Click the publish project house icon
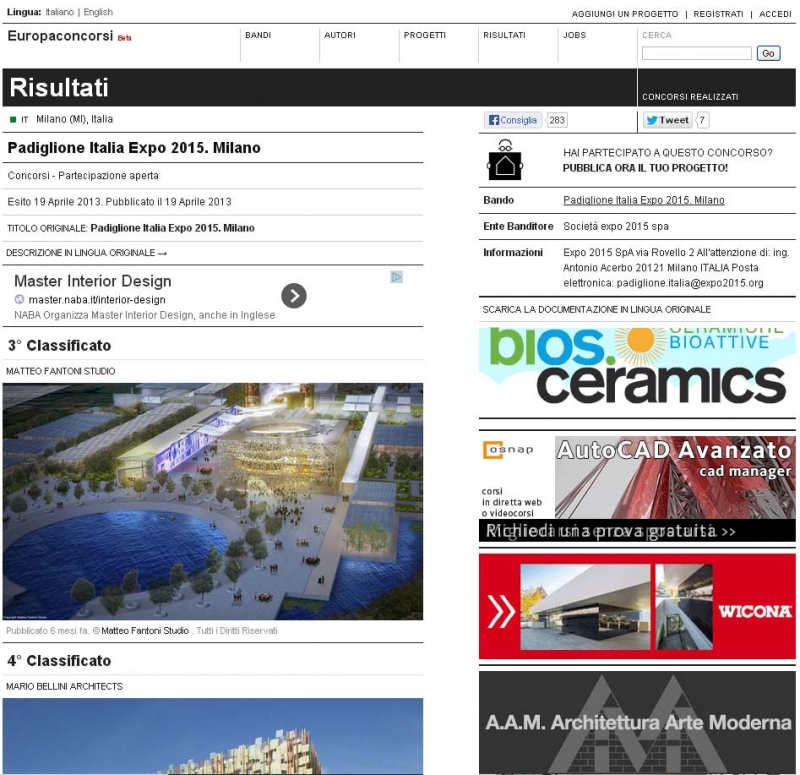This screenshot has height=775, width=800. pos(505,160)
